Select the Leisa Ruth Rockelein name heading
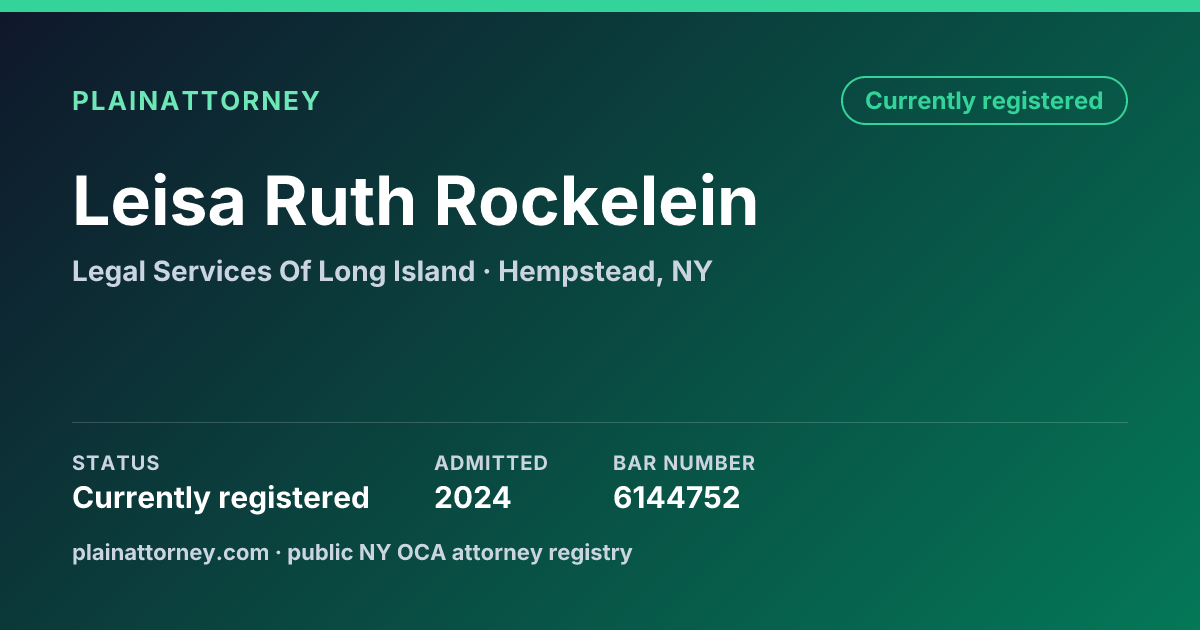This screenshot has height=630, width=1200. click(x=415, y=201)
